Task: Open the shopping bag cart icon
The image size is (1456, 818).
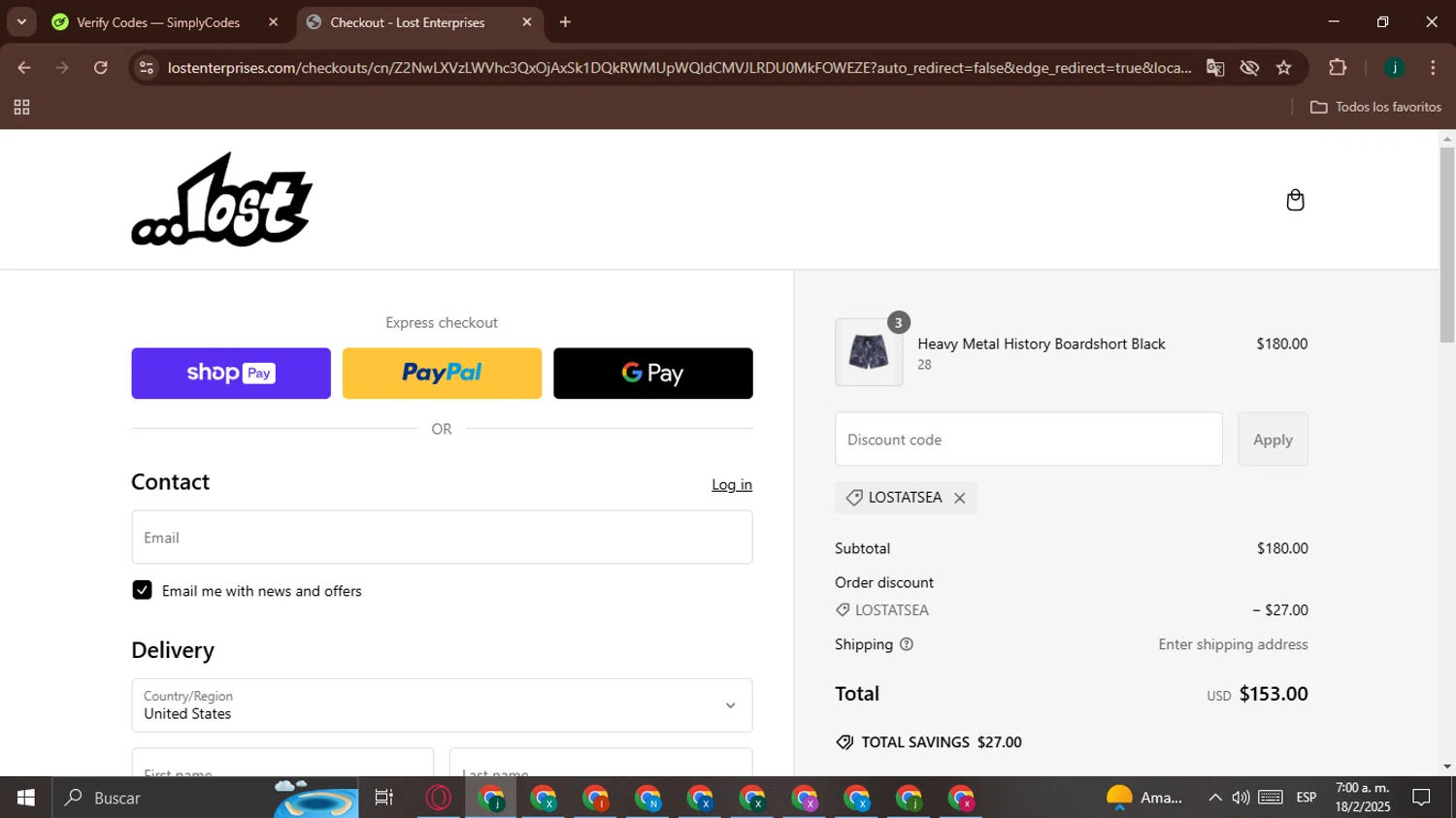Action: pyautogui.click(x=1295, y=200)
